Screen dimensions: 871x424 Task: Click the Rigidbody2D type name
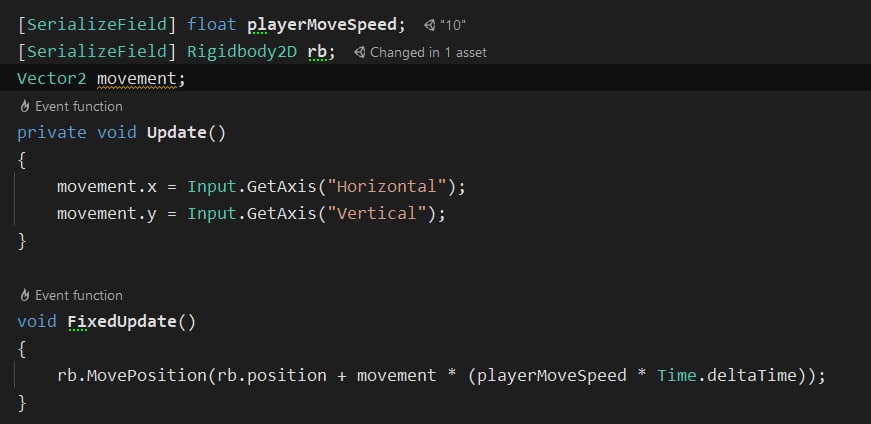[x=242, y=52]
